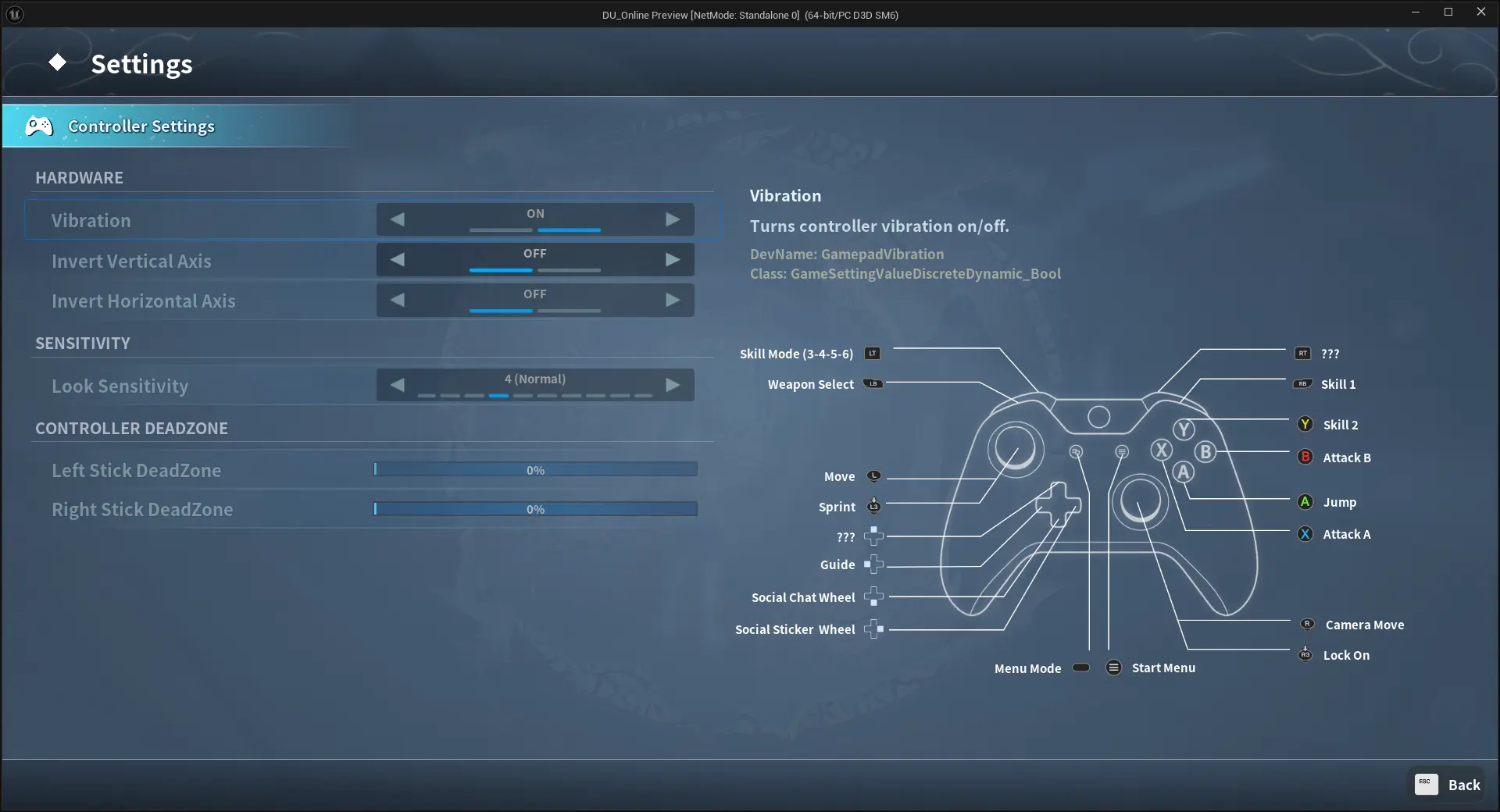Screen dimensions: 1500x812
Task: Select the Controller Settings gamepad icon
Action: 39,126
